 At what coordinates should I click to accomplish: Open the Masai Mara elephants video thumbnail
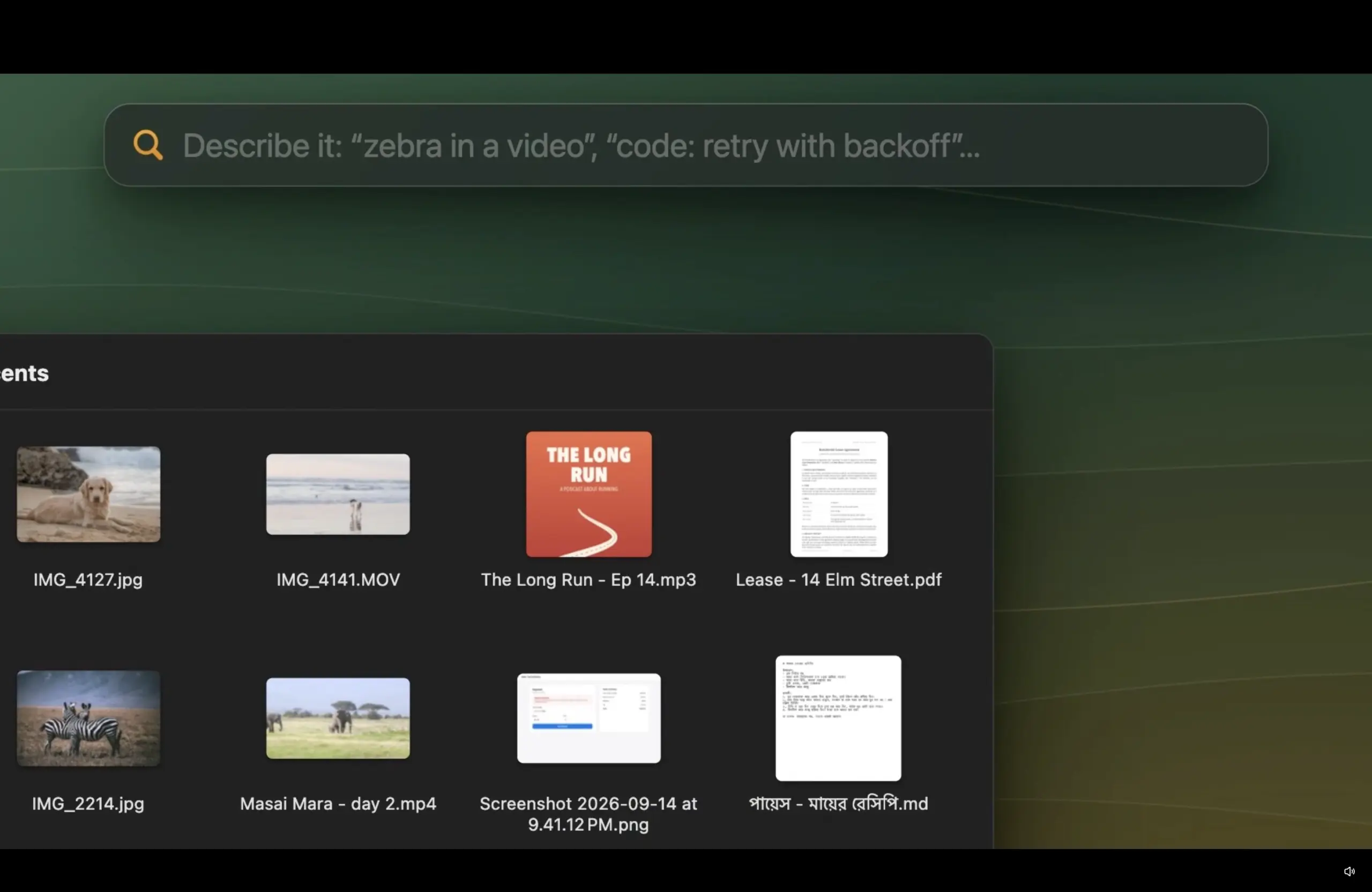[338, 718]
